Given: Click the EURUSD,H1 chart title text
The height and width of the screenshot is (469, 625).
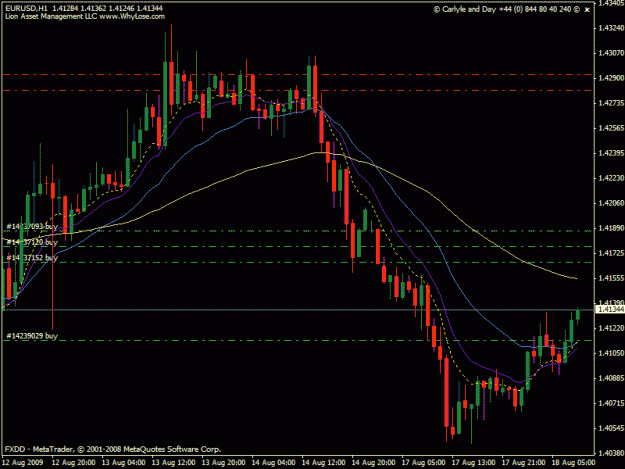Looking at the screenshot, I should click(x=28, y=8).
